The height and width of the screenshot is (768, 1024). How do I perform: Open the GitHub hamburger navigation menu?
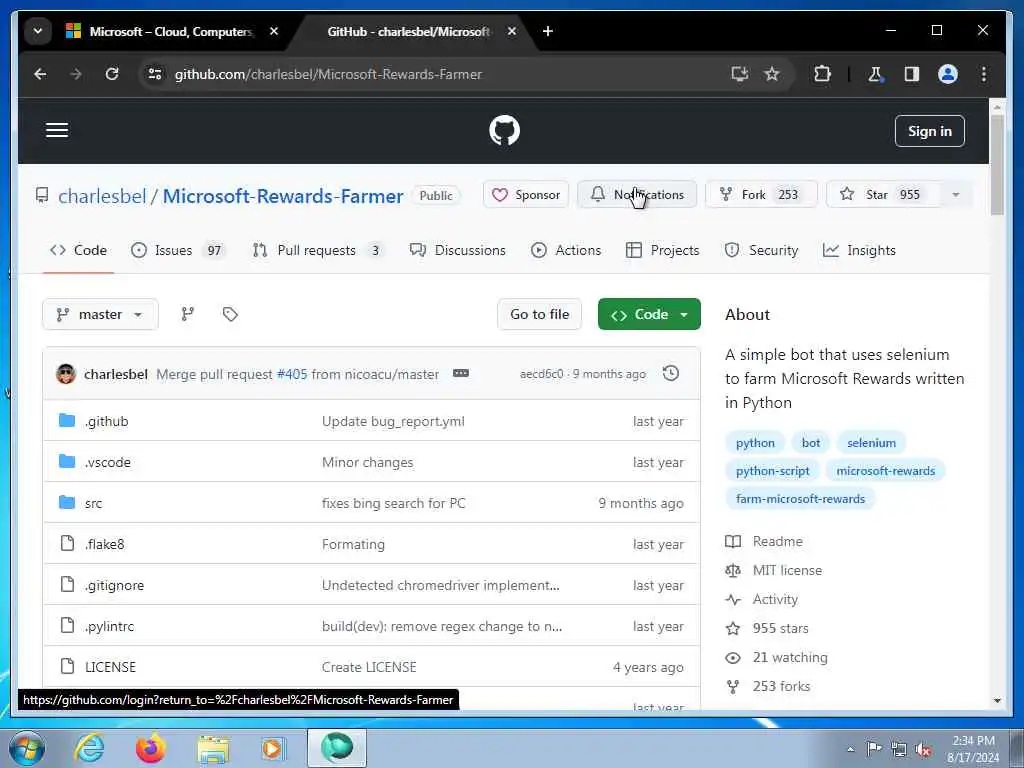click(x=57, y=130)
